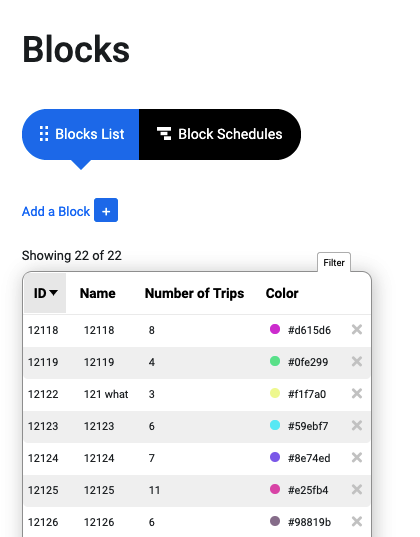The width and height of the screenshot is (420, 537).
Task: Sort table by Name column header
Action: point(98,293)
